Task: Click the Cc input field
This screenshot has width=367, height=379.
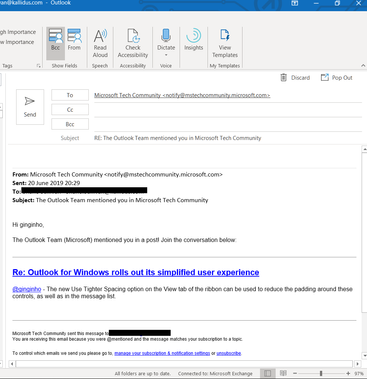Action: point(228,110)
